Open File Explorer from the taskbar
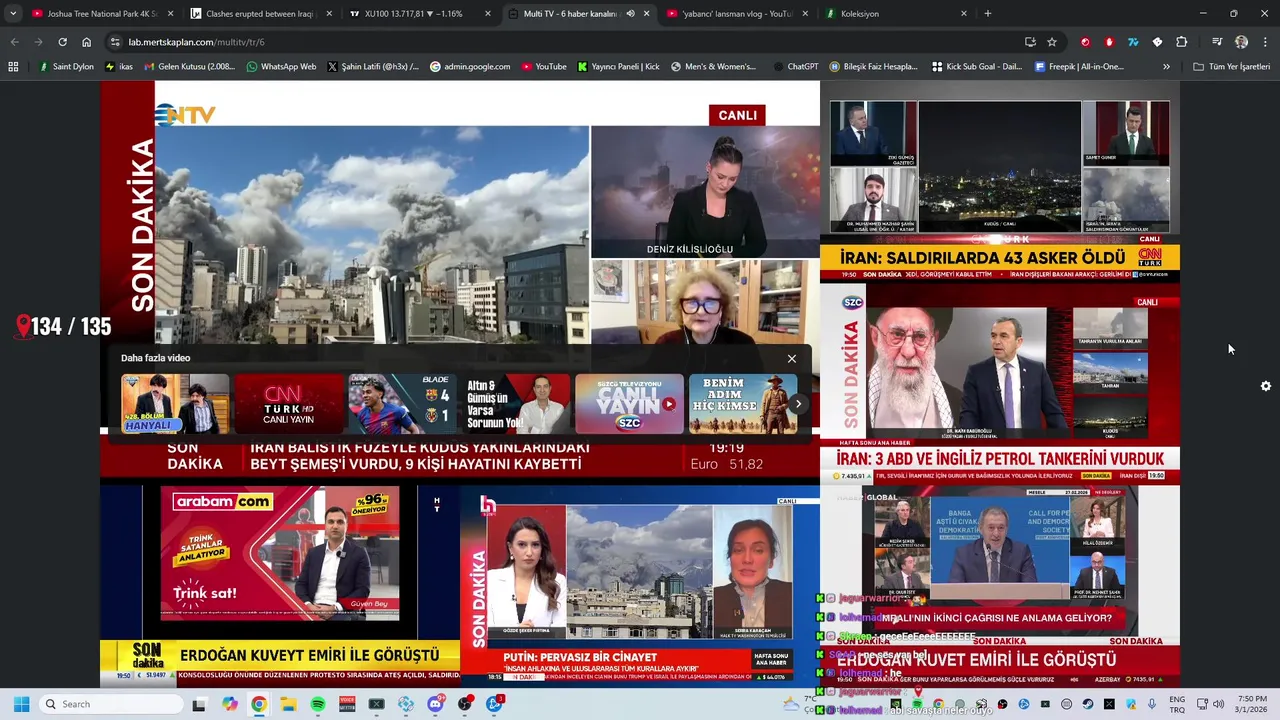 [288, 704]
